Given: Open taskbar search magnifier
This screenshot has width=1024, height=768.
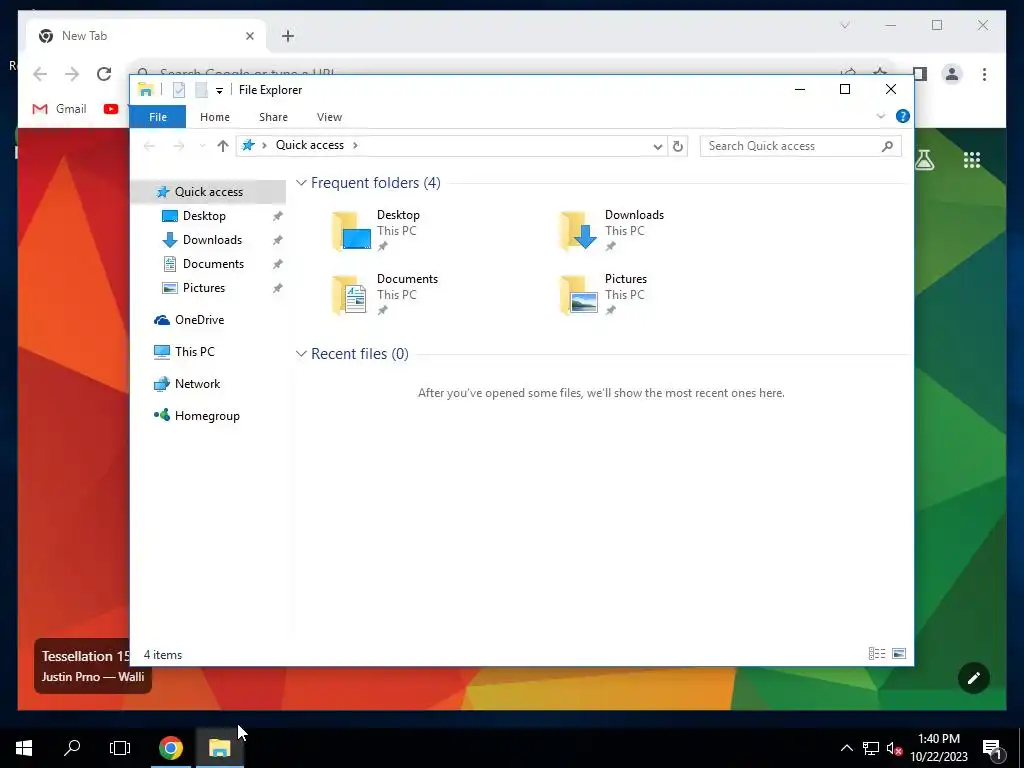Looking at the screenshot, I should pos(72,748).
